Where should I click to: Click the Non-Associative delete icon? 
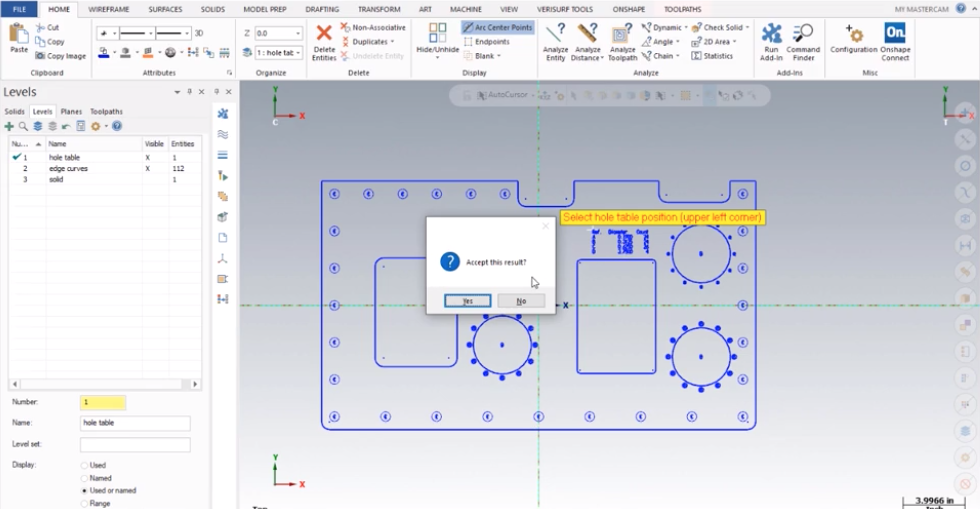pos(345,28)
